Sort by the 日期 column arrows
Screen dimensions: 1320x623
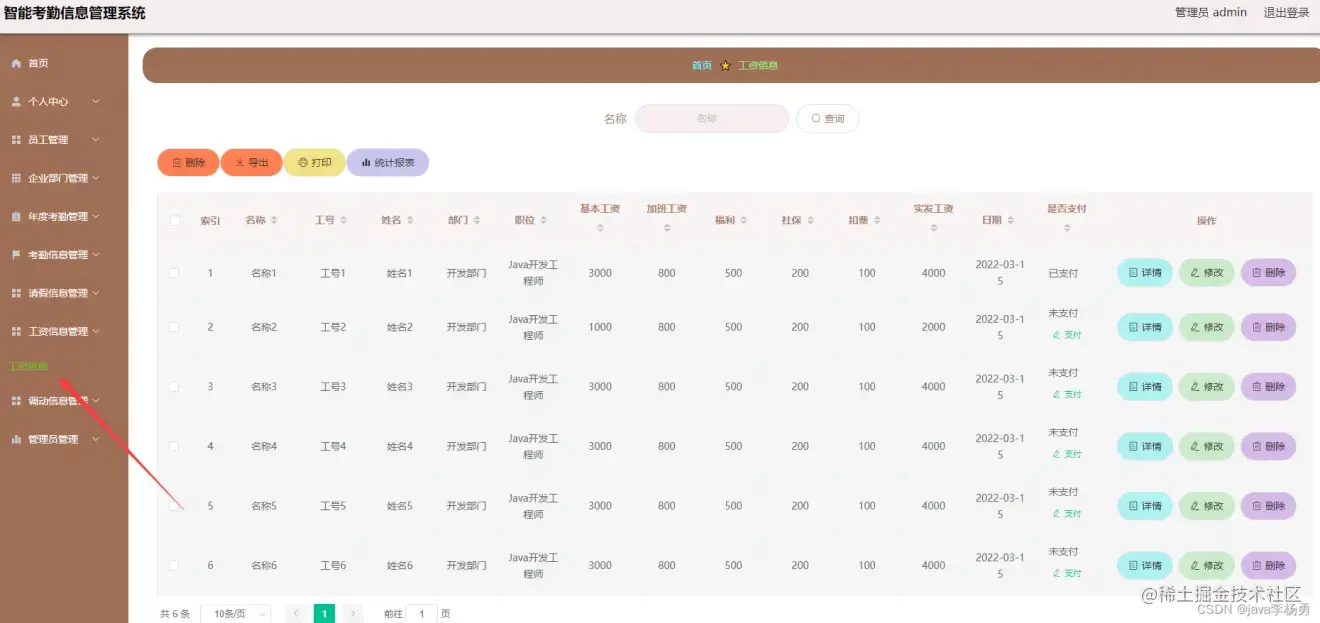tap(1011, 220)
